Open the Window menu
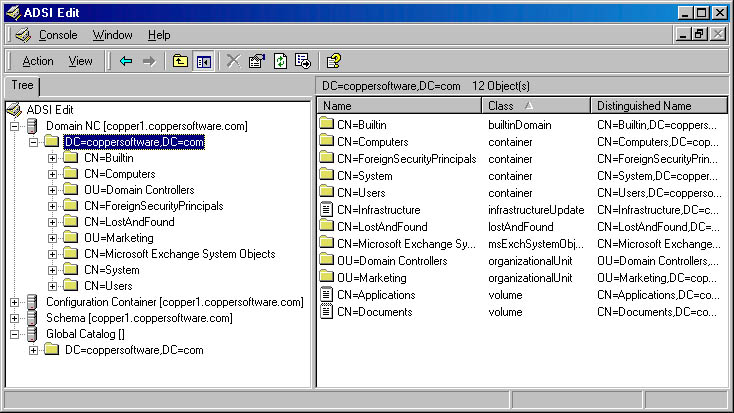This screenshot has height=413, width=734. tap(112, 35)
